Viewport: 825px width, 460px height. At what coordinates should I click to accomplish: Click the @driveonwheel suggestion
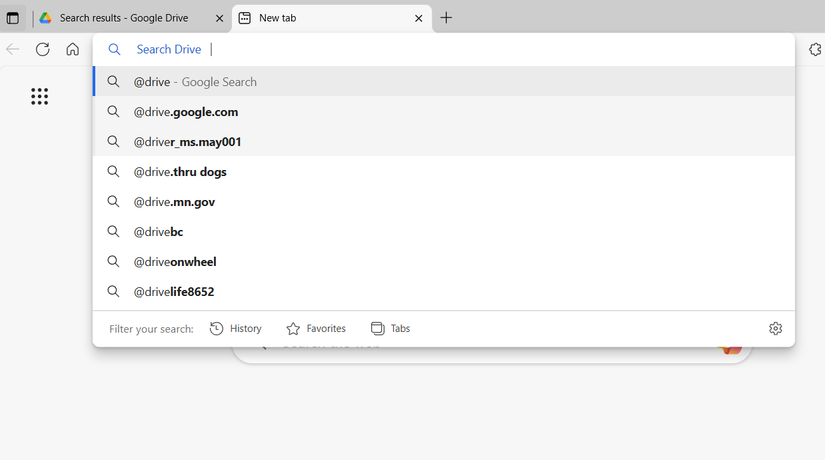click(175, 262)
